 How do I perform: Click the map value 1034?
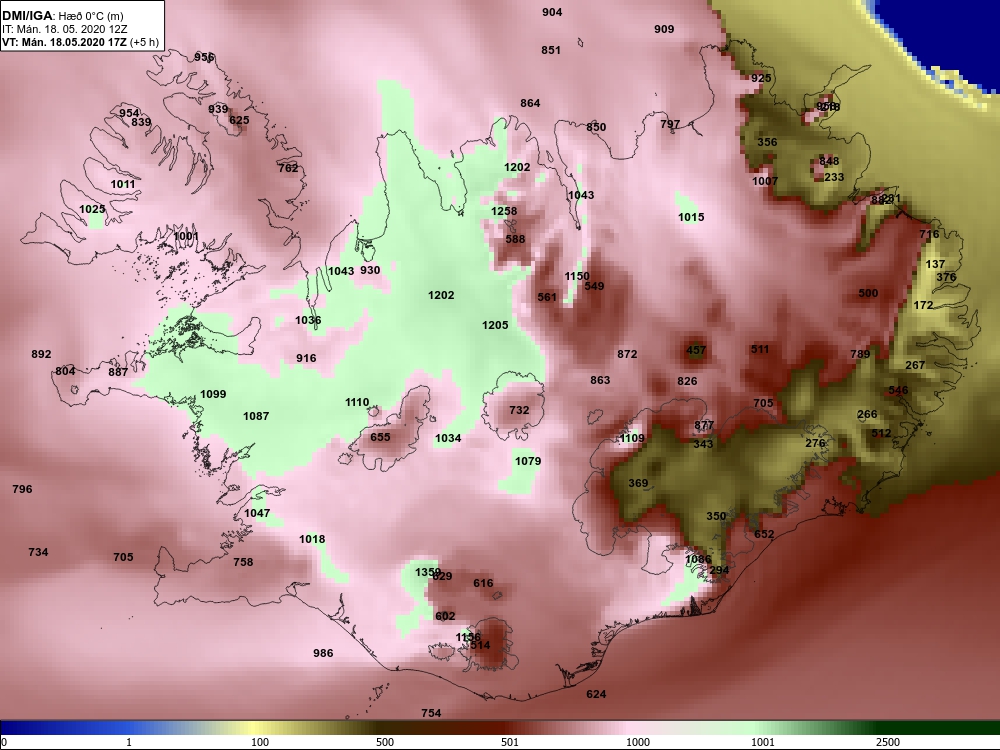pos(448,438)
